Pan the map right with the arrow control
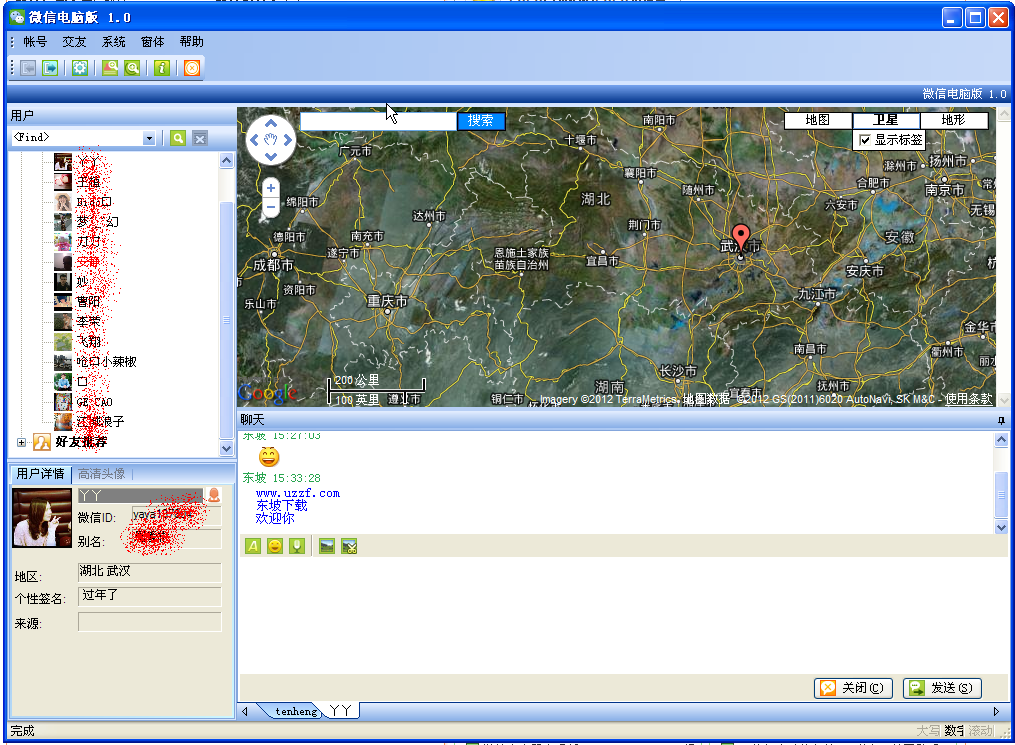Screen dimensions: 1015x745 (287, 140)
